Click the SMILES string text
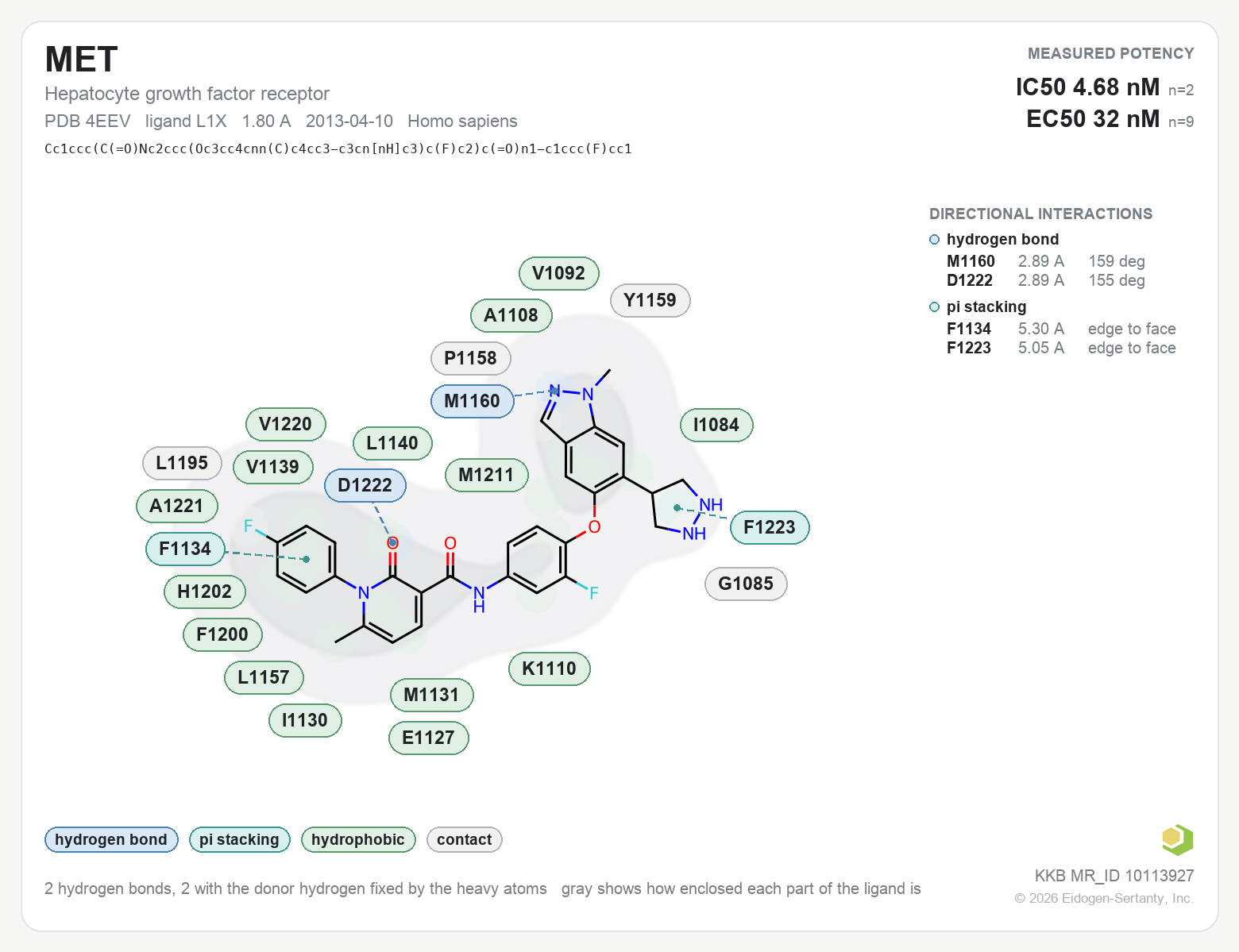Screen dimensions: 1239x952 pos(338,148)
